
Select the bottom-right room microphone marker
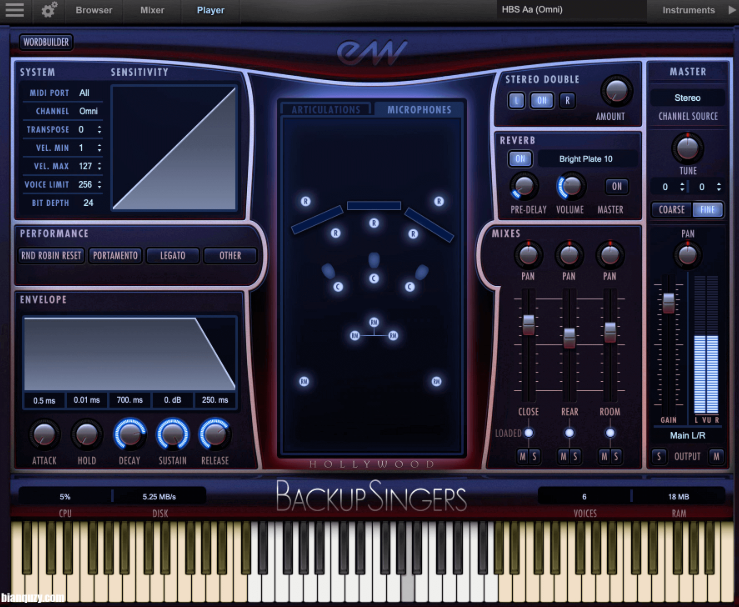click(436, 381)
